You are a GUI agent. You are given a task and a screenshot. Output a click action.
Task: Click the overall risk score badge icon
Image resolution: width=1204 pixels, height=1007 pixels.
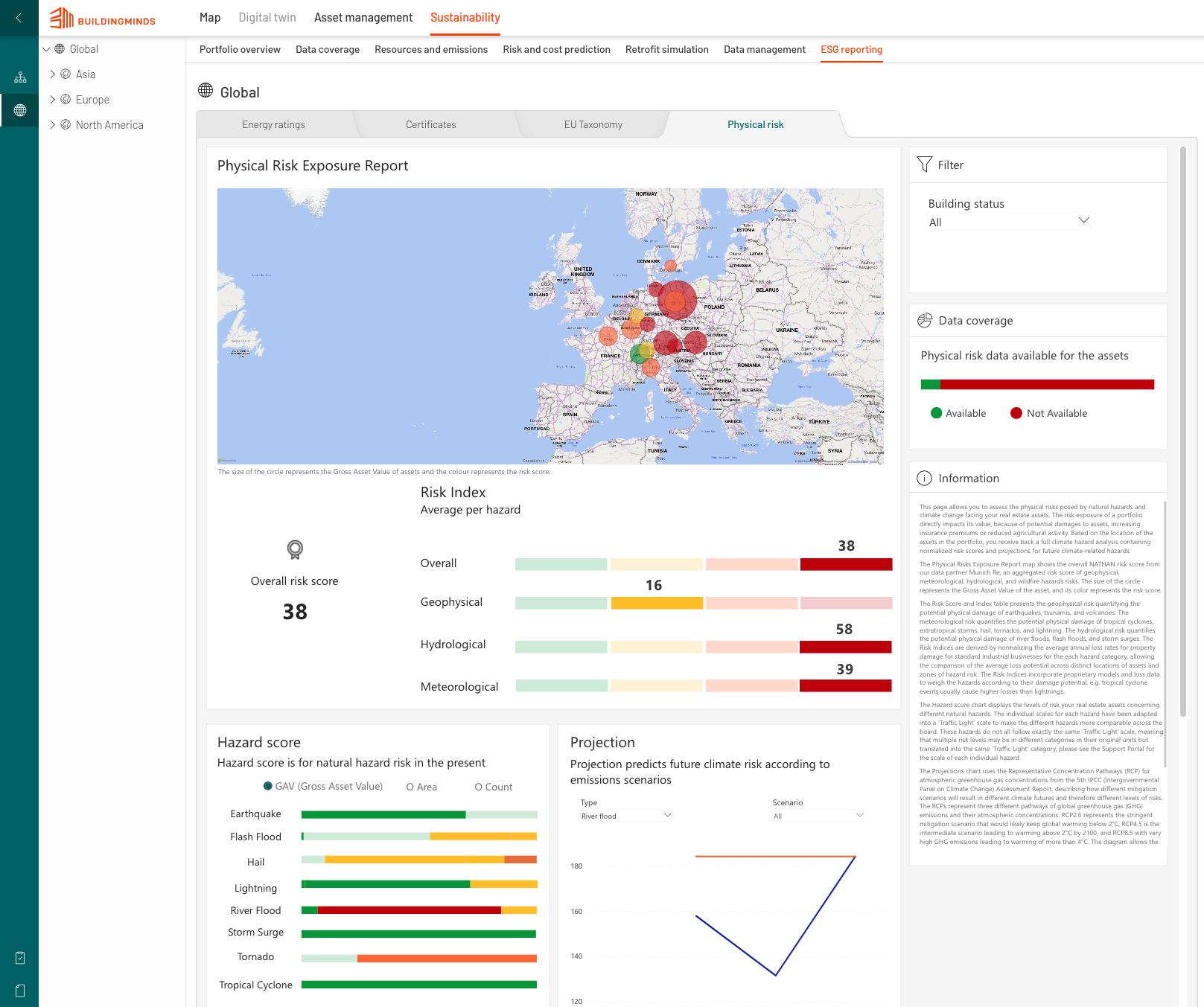[295, 550]
